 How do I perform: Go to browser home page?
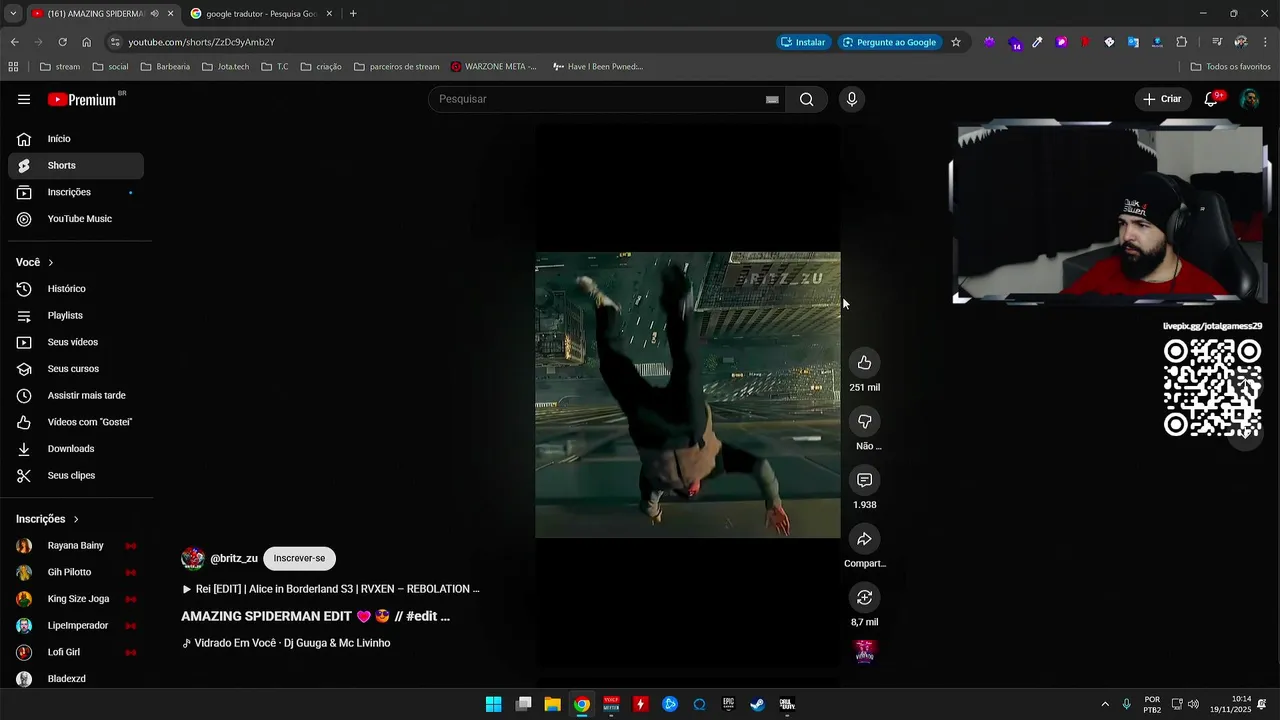click(x=87, y=42)
